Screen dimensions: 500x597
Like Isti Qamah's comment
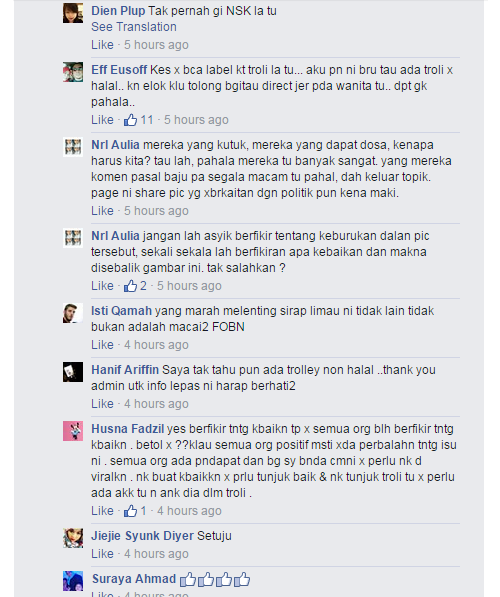click(102, 345)
